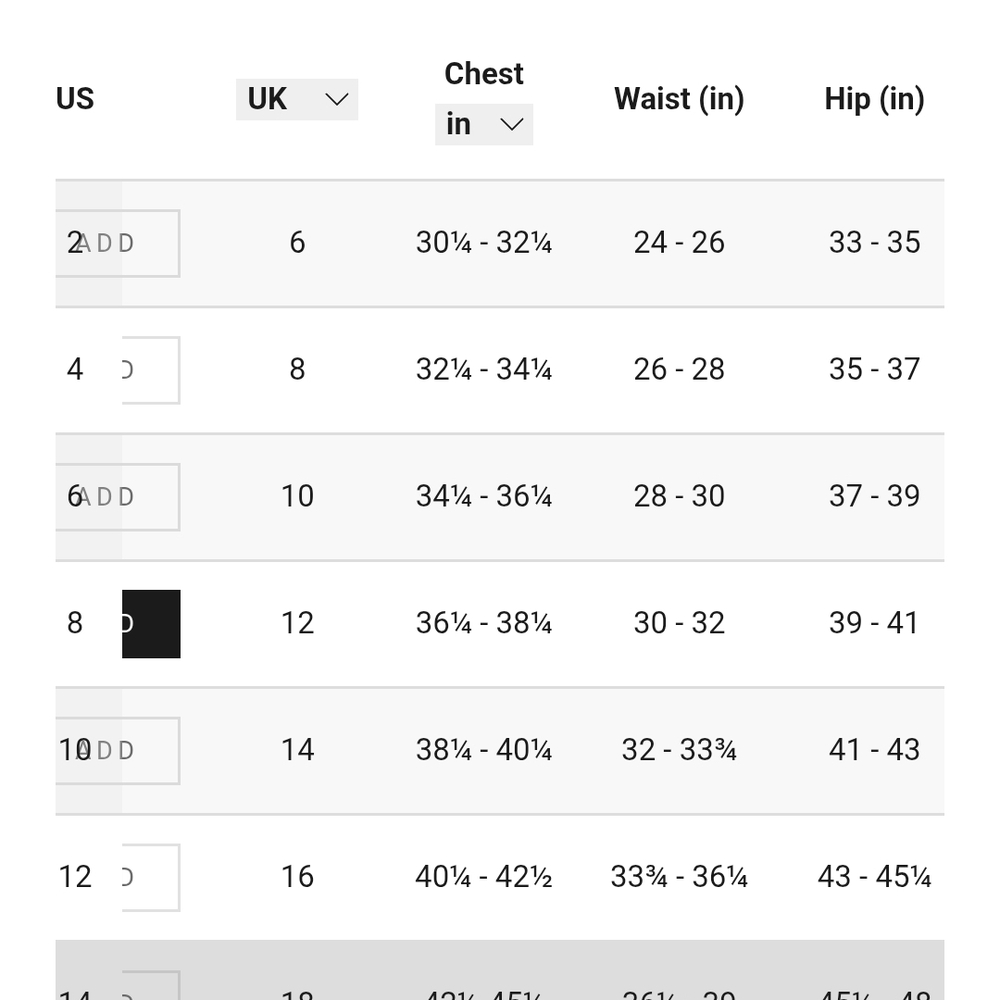
Task: Select the UK size 16 cell
Action: pos(297,877)
